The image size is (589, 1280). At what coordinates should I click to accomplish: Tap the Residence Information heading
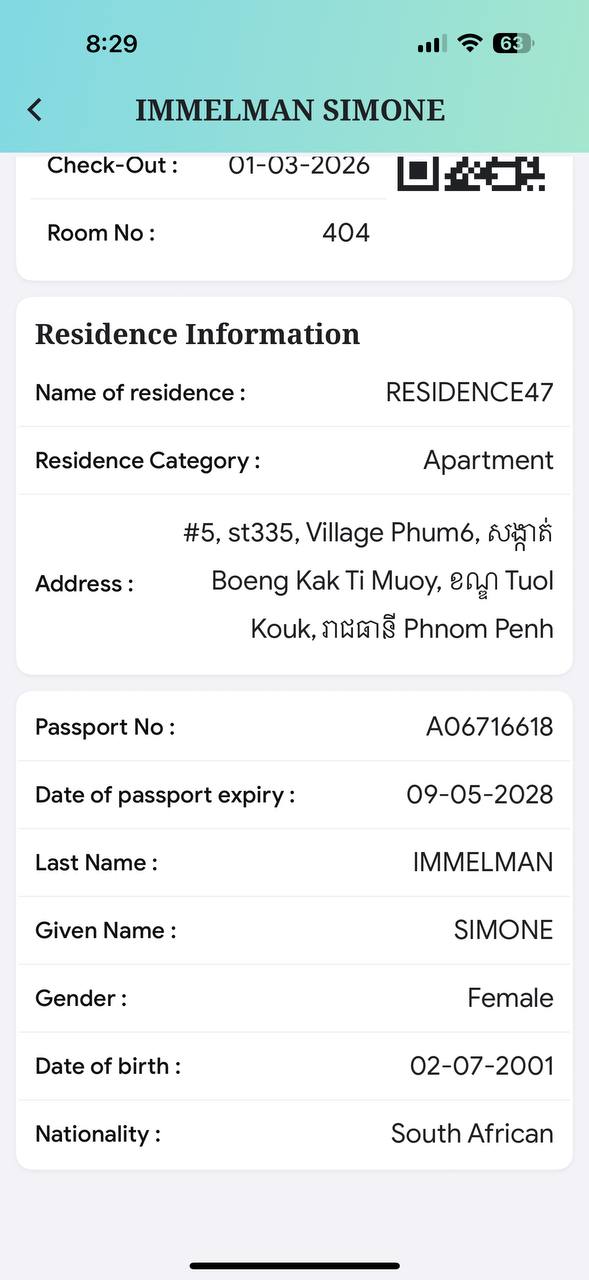[197, 334]
